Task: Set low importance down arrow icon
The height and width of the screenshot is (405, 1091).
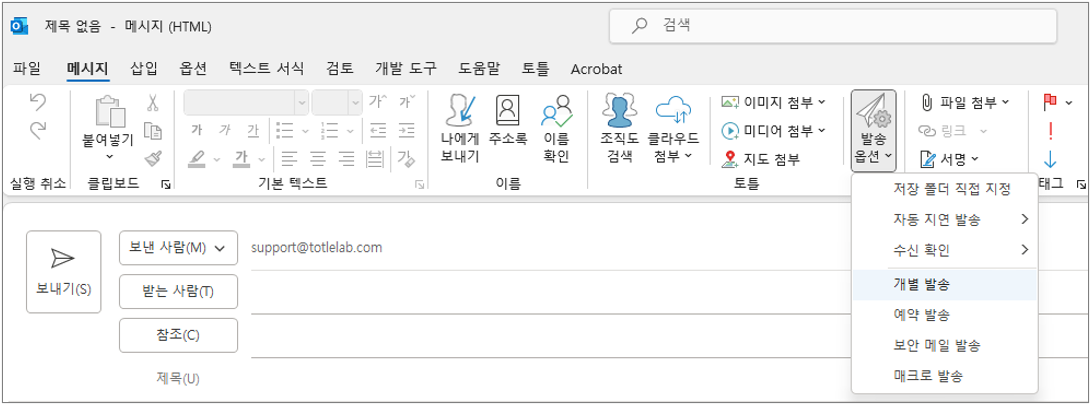Action: click(x=1050, y=159)
